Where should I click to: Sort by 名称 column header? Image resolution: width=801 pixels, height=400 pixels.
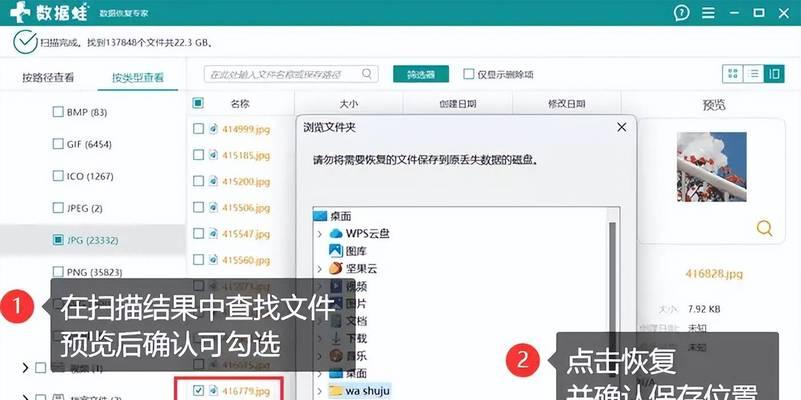240,104
